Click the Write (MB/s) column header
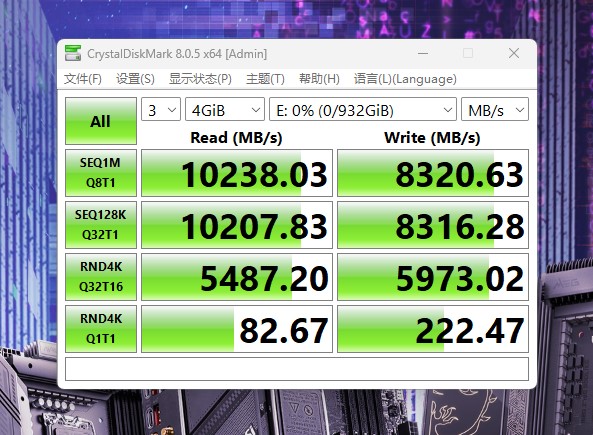This screenshot has width=593, height=435. click(x=432, y=137)
